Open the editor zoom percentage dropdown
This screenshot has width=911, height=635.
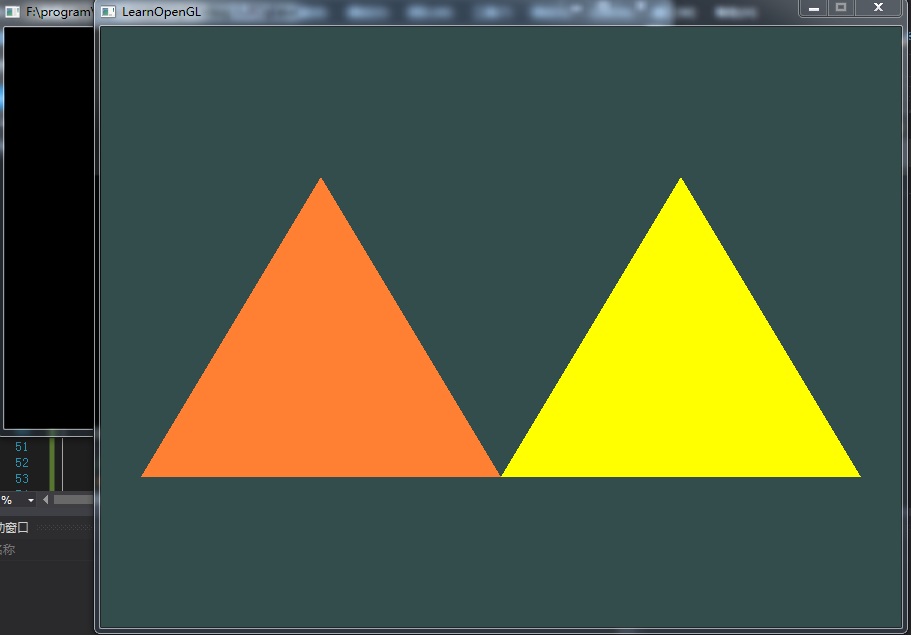coord(31,500)
